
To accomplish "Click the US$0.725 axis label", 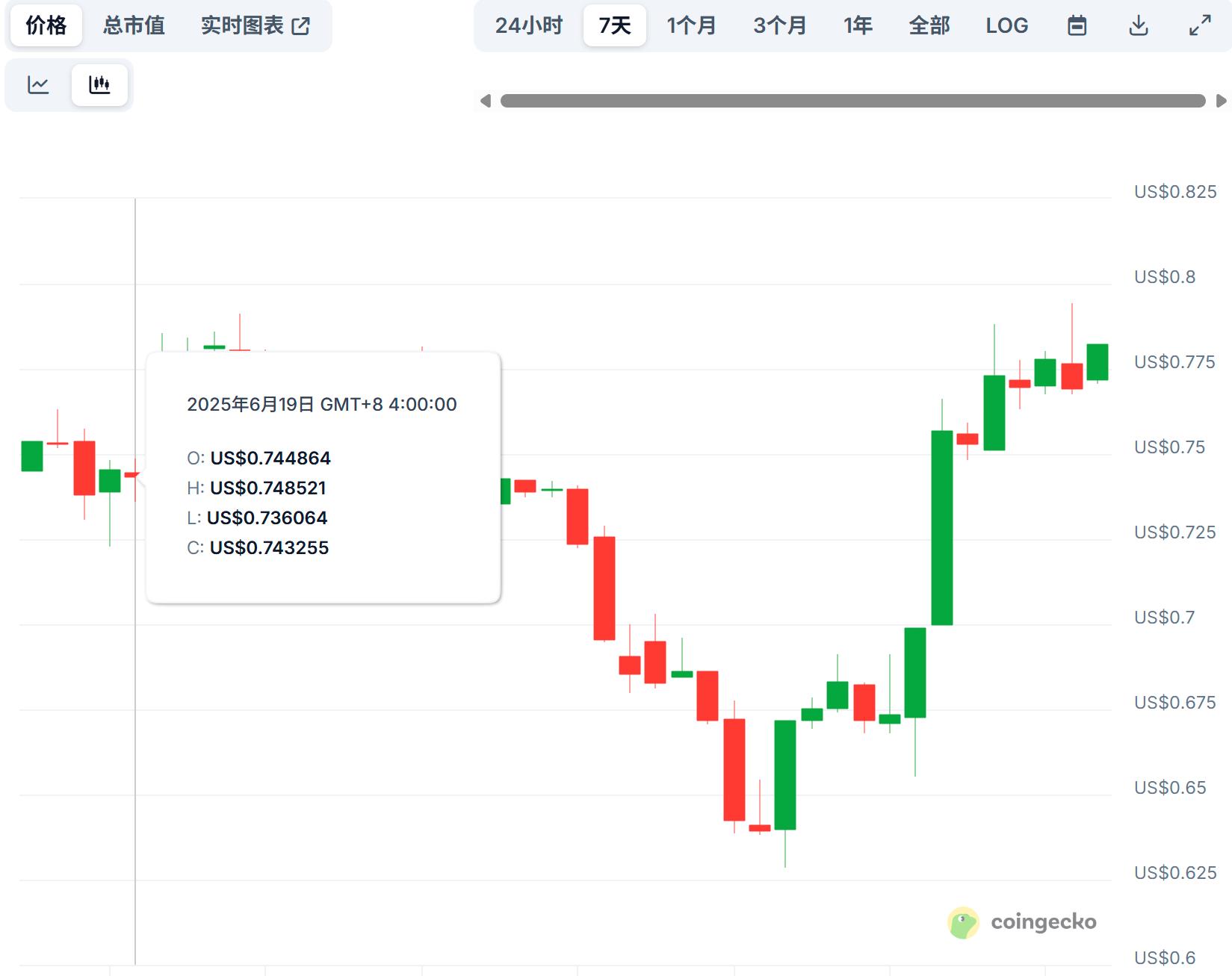I will (1175, 532).
